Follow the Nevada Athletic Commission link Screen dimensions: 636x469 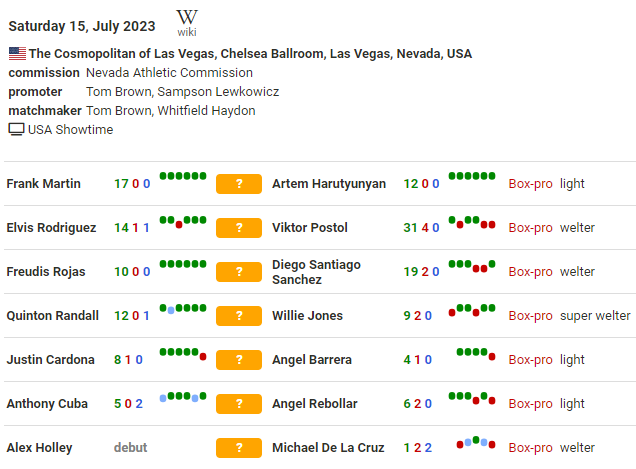pos(169,73)
